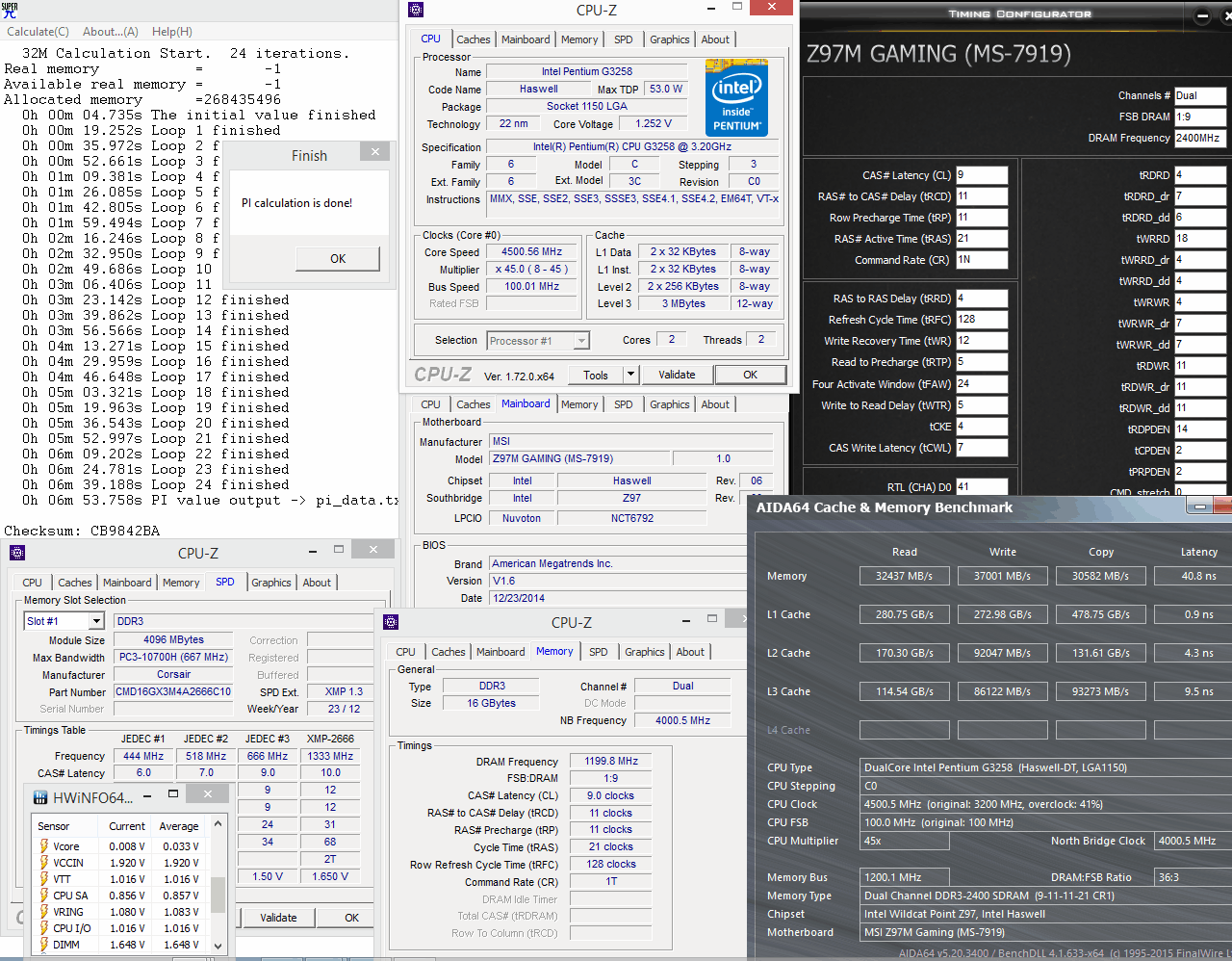Select Memory tab in the Mainboard CPU-Z window
The width and height of the screenshot is (1232, 961).
pyautogui.click(x=579, y=404)
